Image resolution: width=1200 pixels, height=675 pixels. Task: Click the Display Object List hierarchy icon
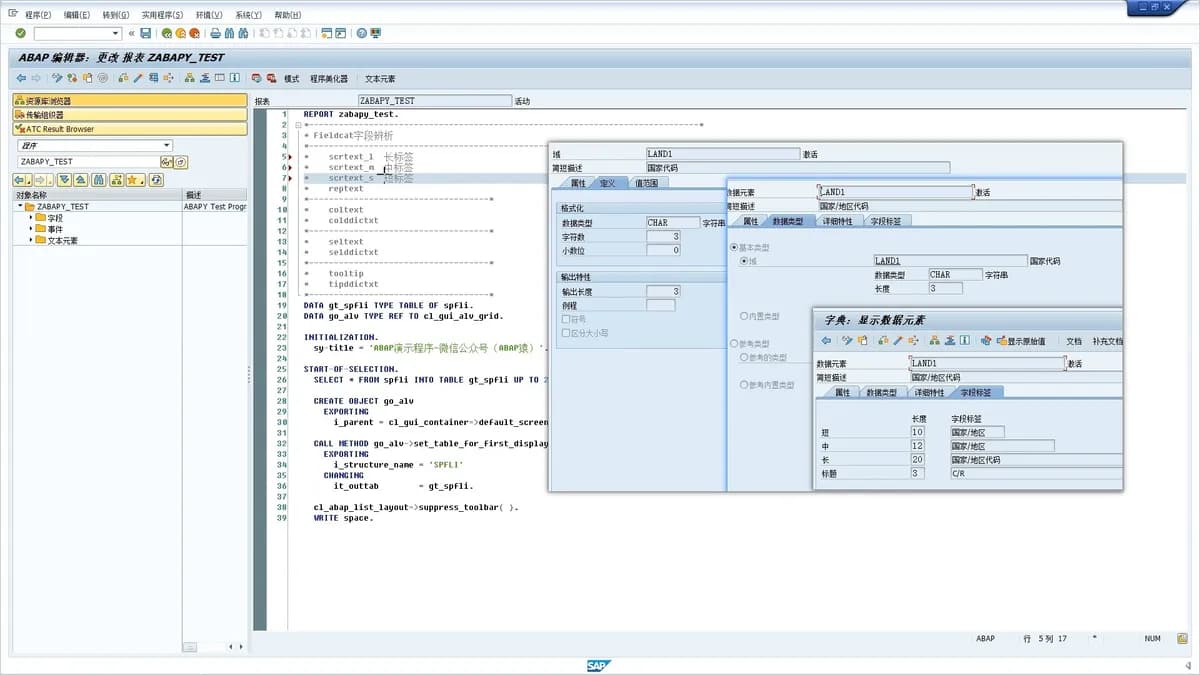pos(189,78)
